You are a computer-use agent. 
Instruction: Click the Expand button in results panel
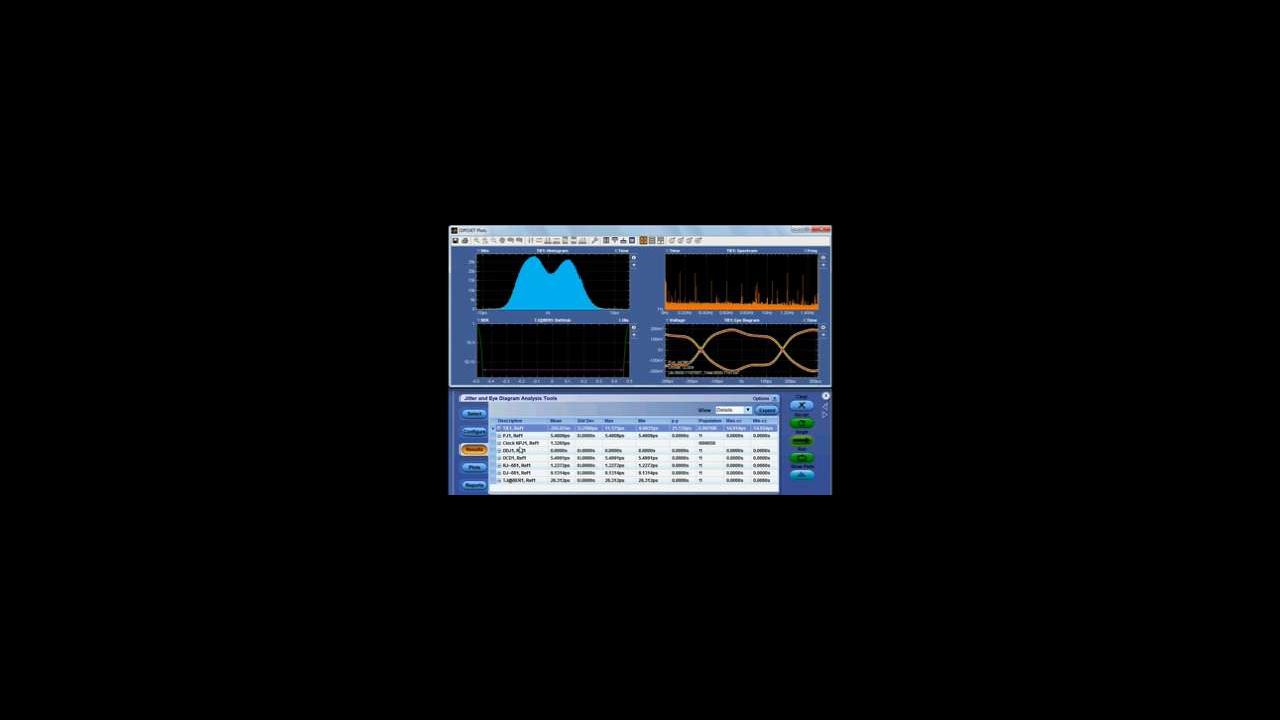(766, 410)
